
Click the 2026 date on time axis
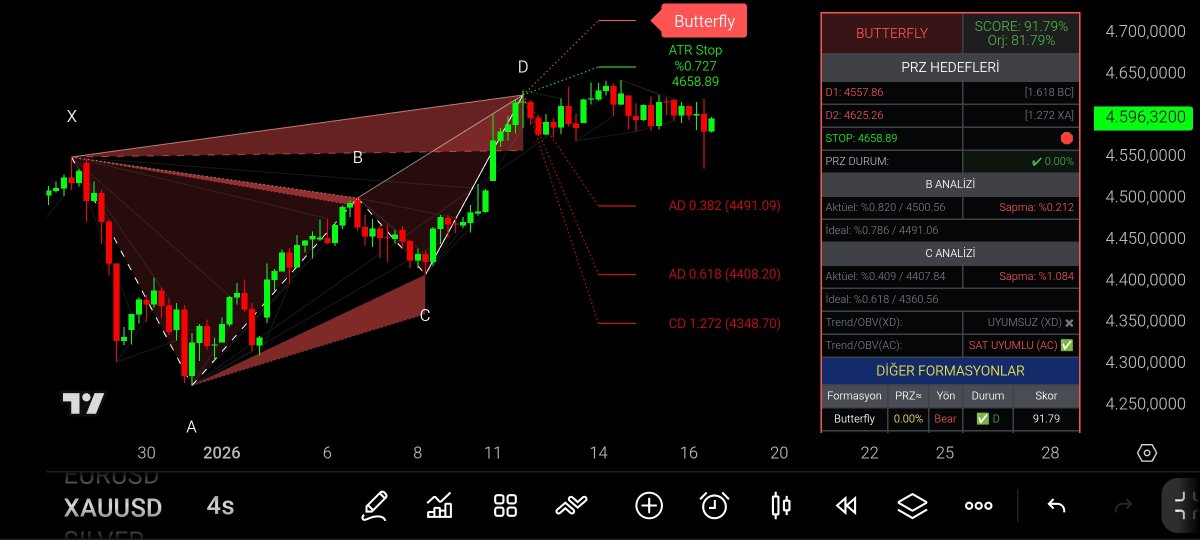click(222, 453)
